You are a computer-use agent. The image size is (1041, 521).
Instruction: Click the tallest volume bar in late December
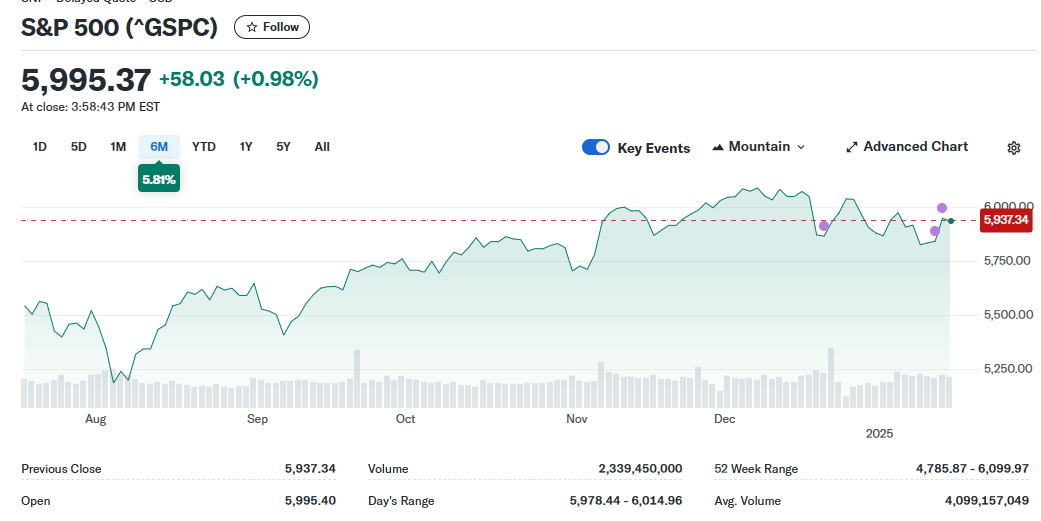click(831, 378)
